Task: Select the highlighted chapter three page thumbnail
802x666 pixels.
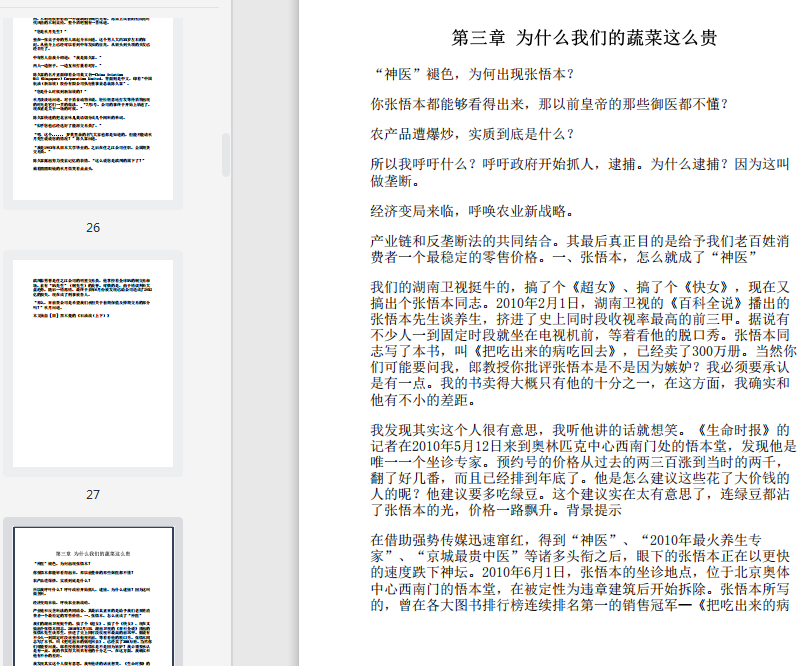Action: 93,596
